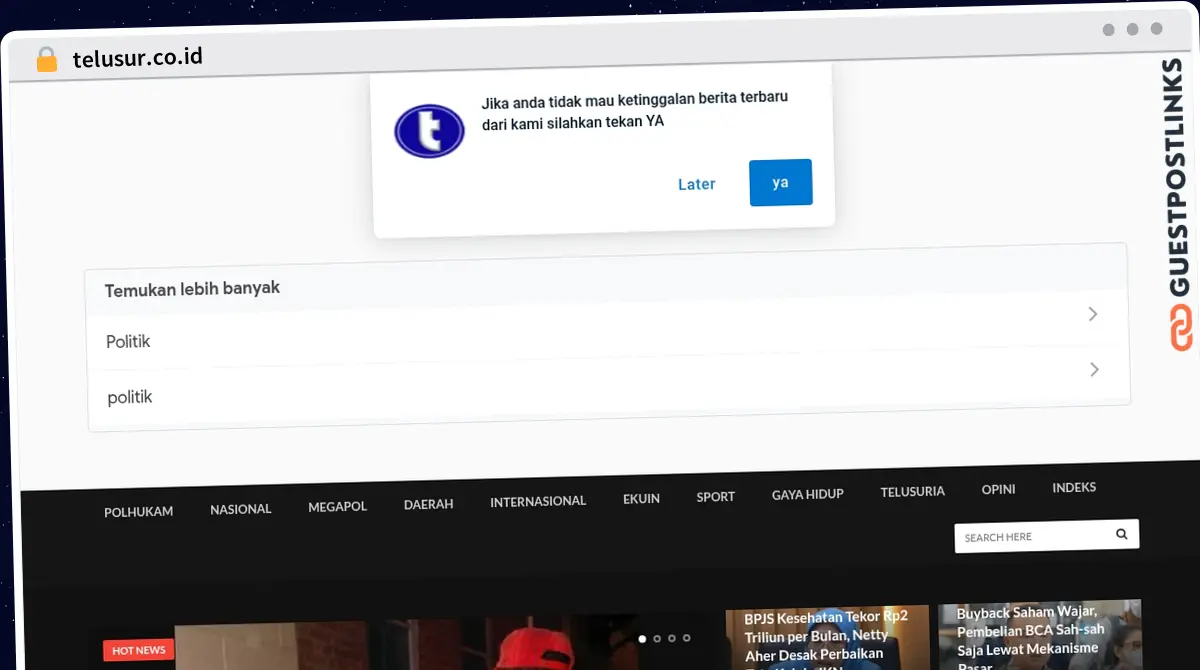Click the middle gray window control dot
1200x670 pixels.
[x=1133, y=29]
